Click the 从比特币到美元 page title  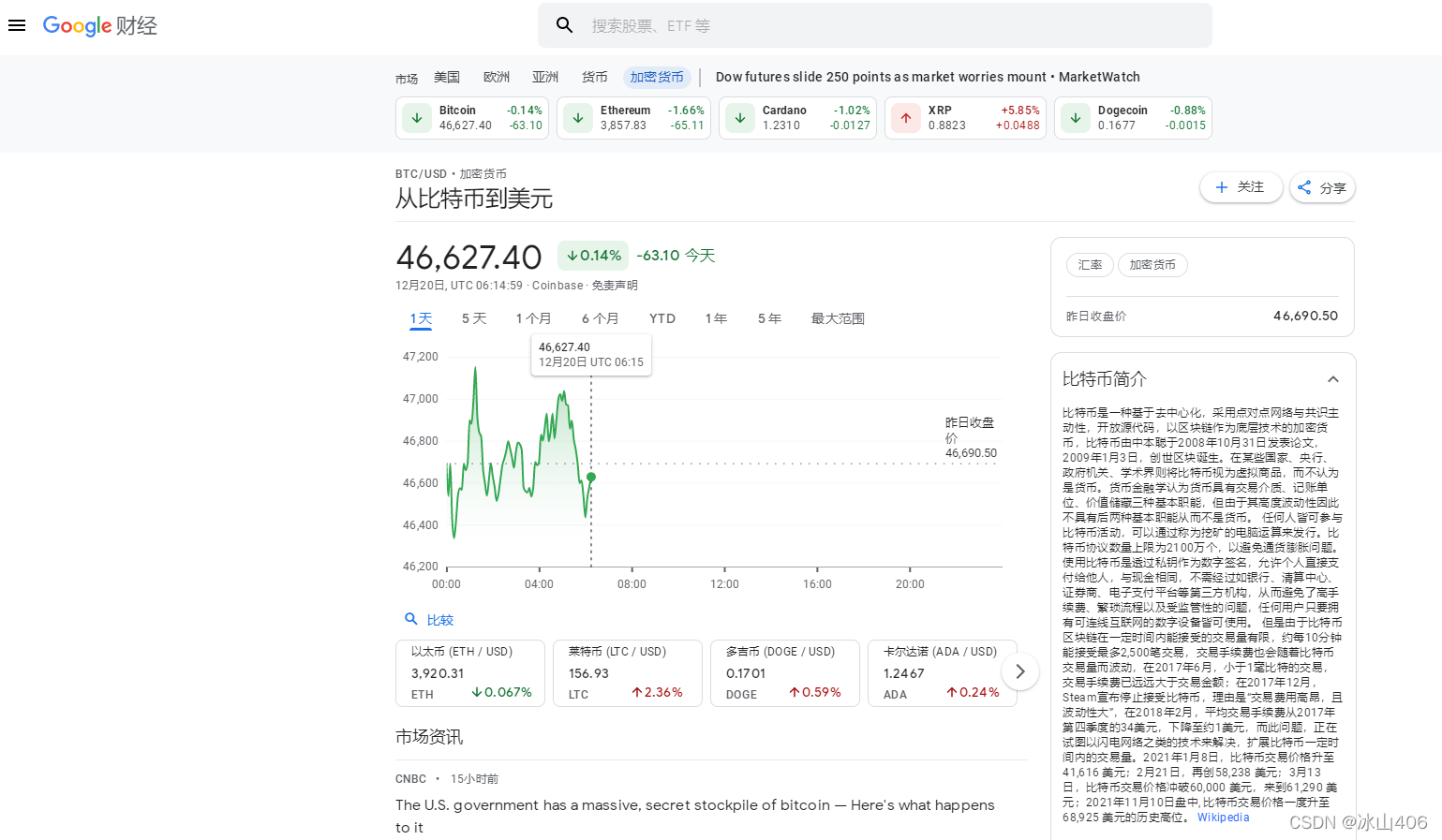click(474, 199)
